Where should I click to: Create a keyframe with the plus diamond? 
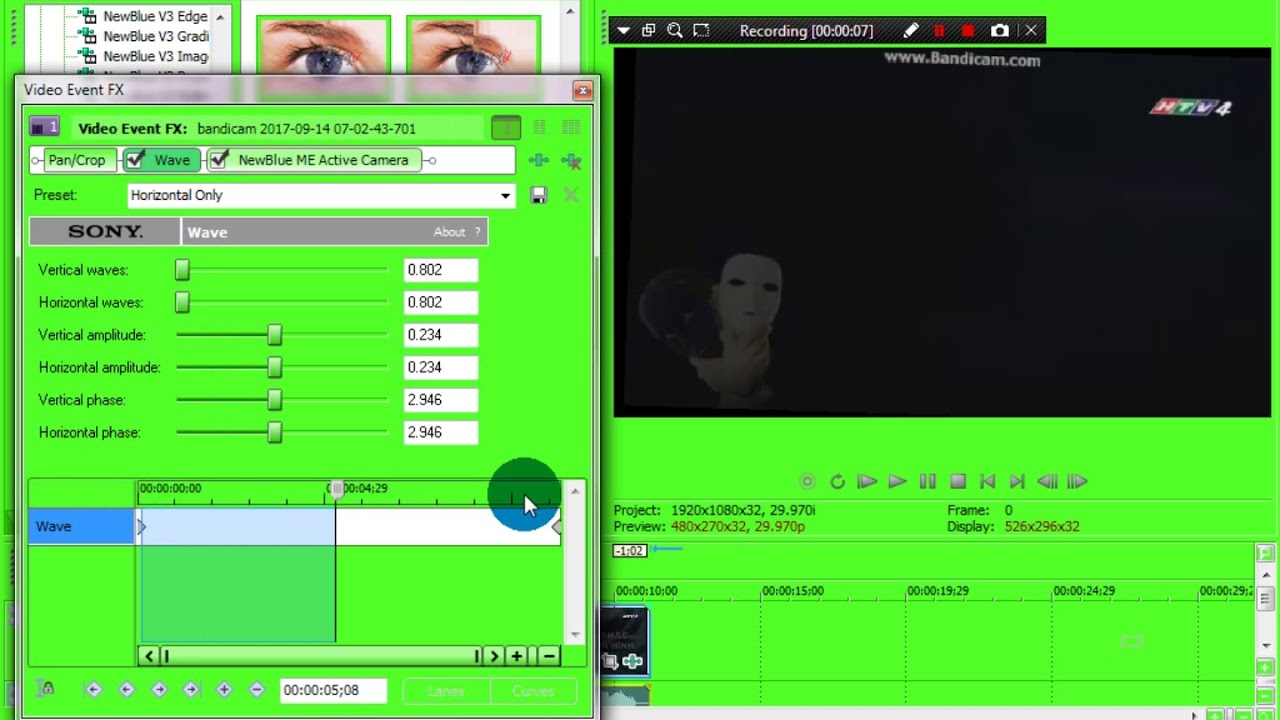click(224, 689)
